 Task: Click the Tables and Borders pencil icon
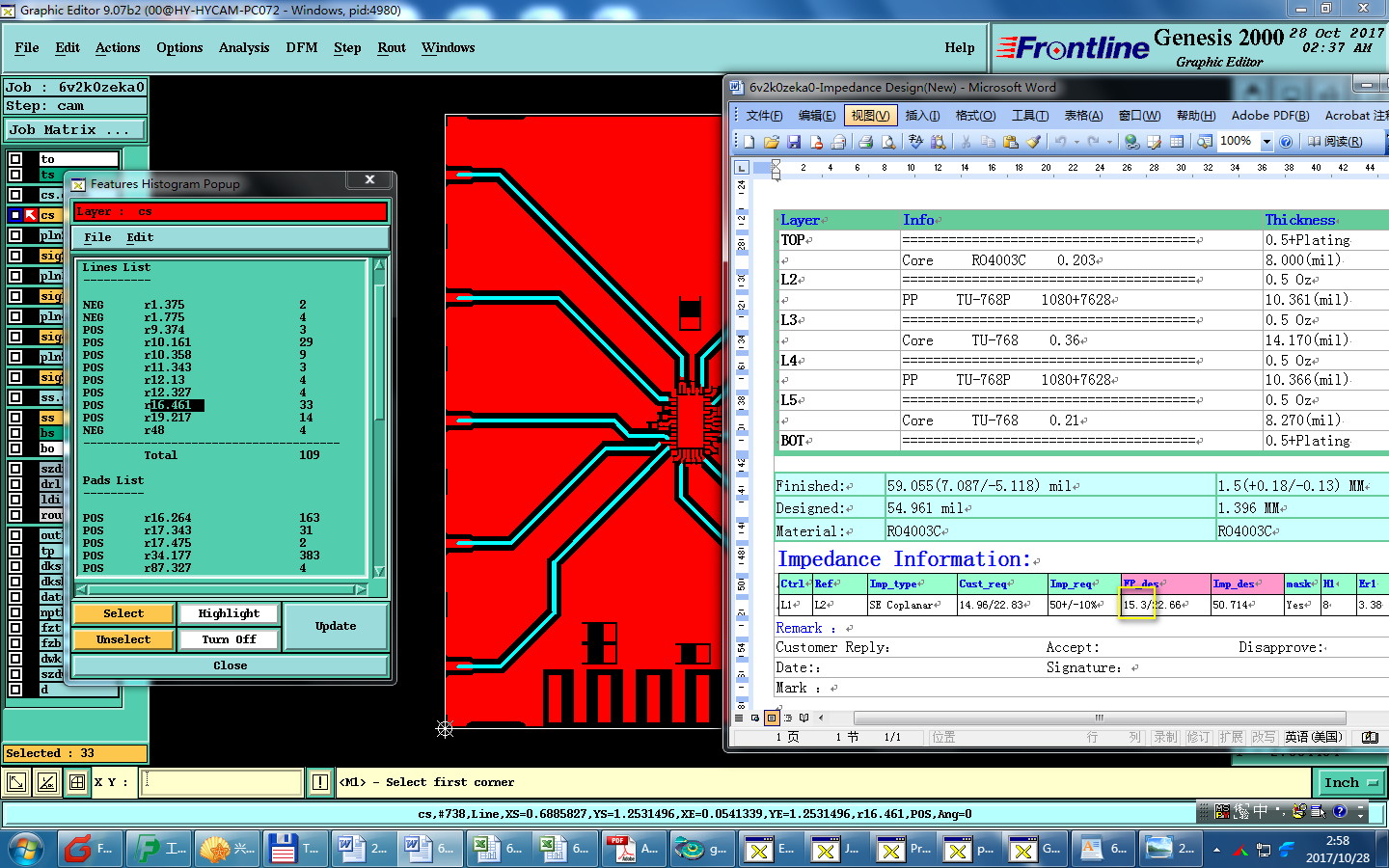[1154, 142]
